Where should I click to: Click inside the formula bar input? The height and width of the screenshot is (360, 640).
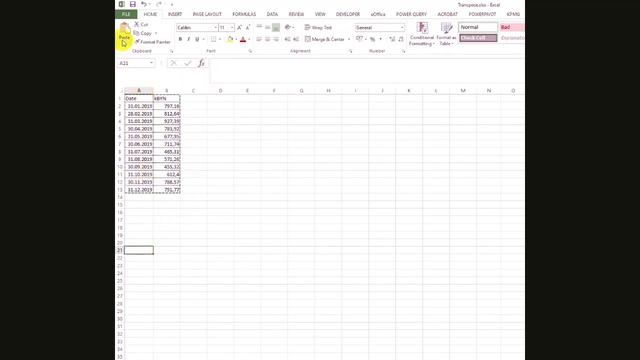pyautogui.click(x=367, y=71)
